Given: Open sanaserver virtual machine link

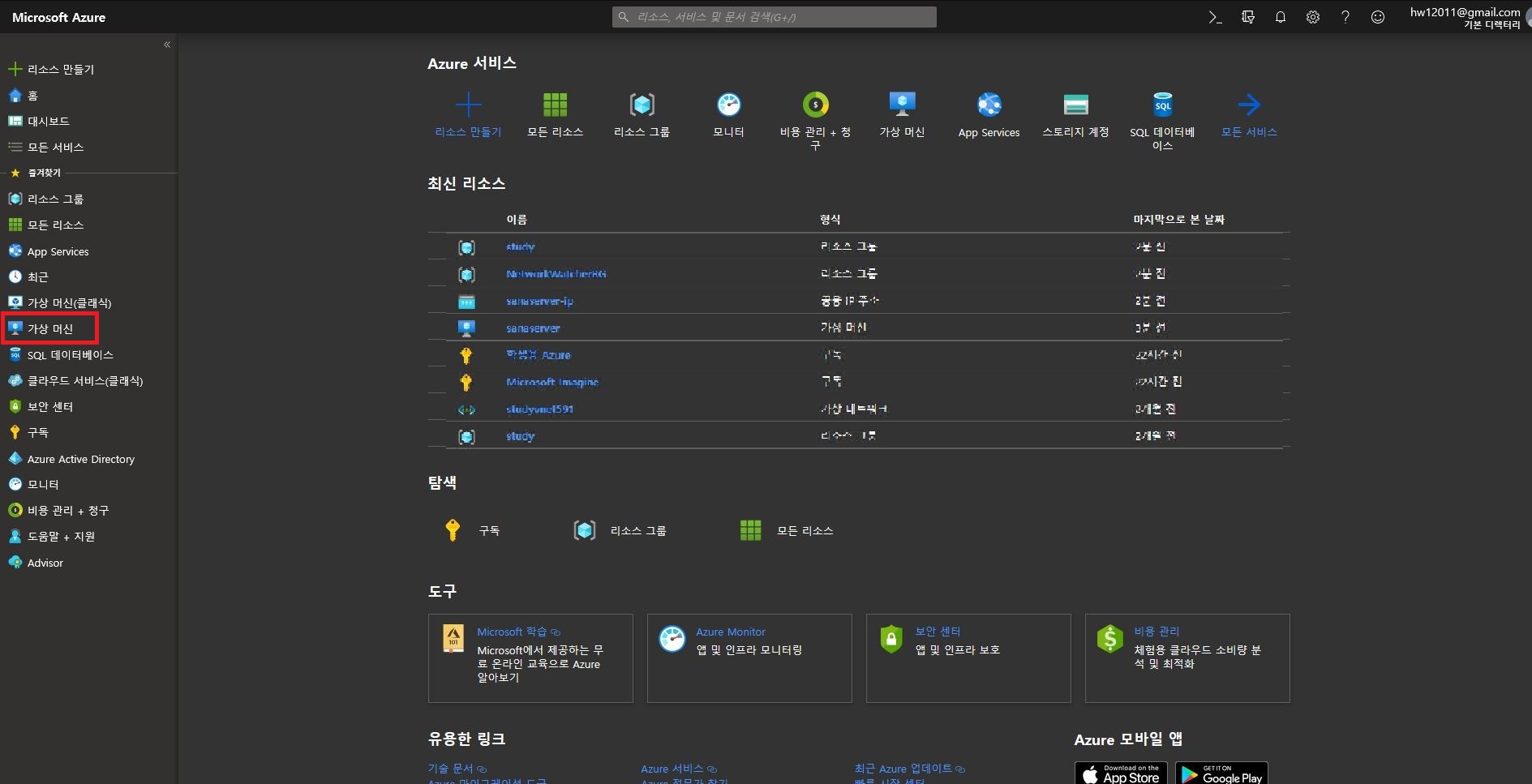Looking at the screenshot, I should [x=533, y=328].
